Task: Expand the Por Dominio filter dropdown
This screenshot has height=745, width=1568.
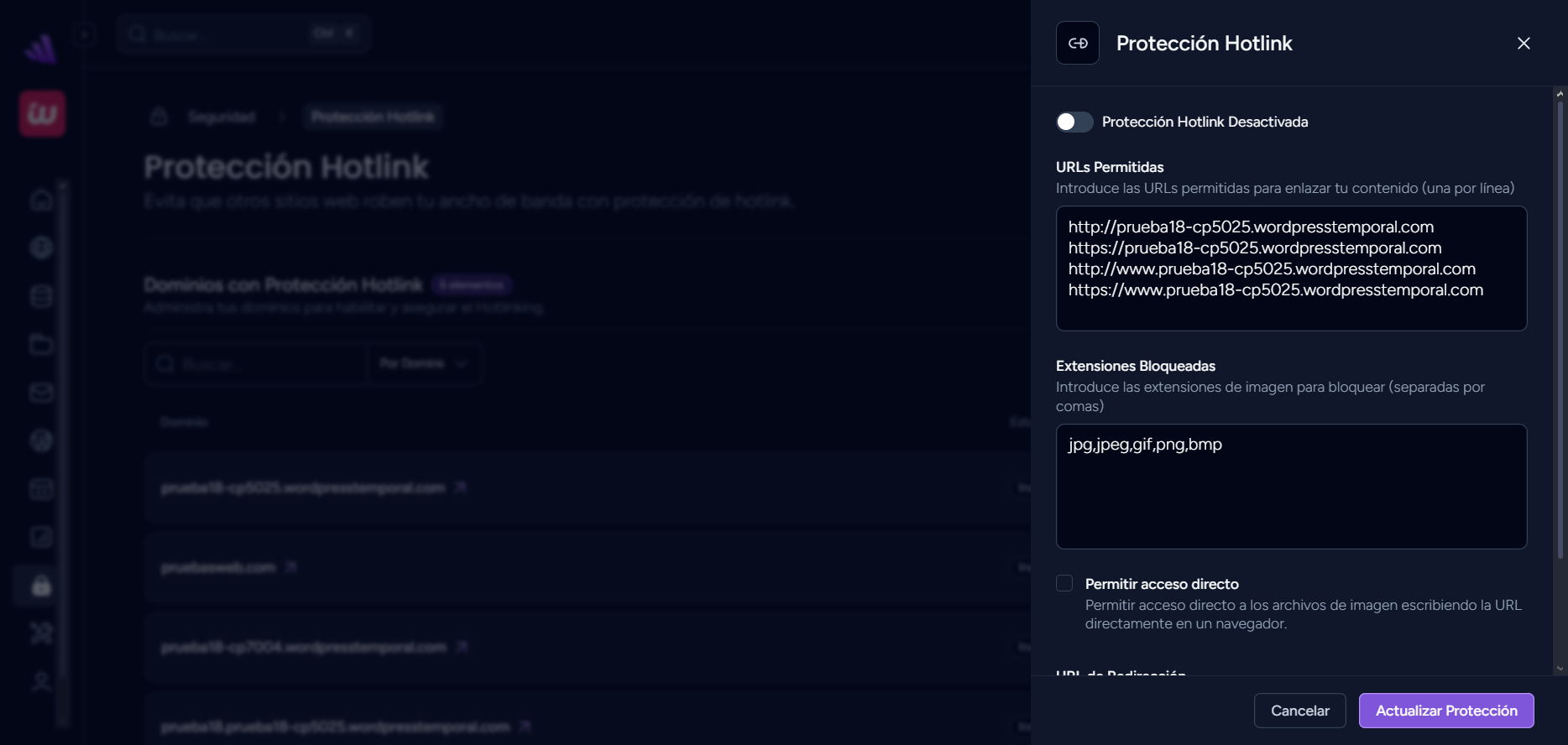Action: coord(424,363)
